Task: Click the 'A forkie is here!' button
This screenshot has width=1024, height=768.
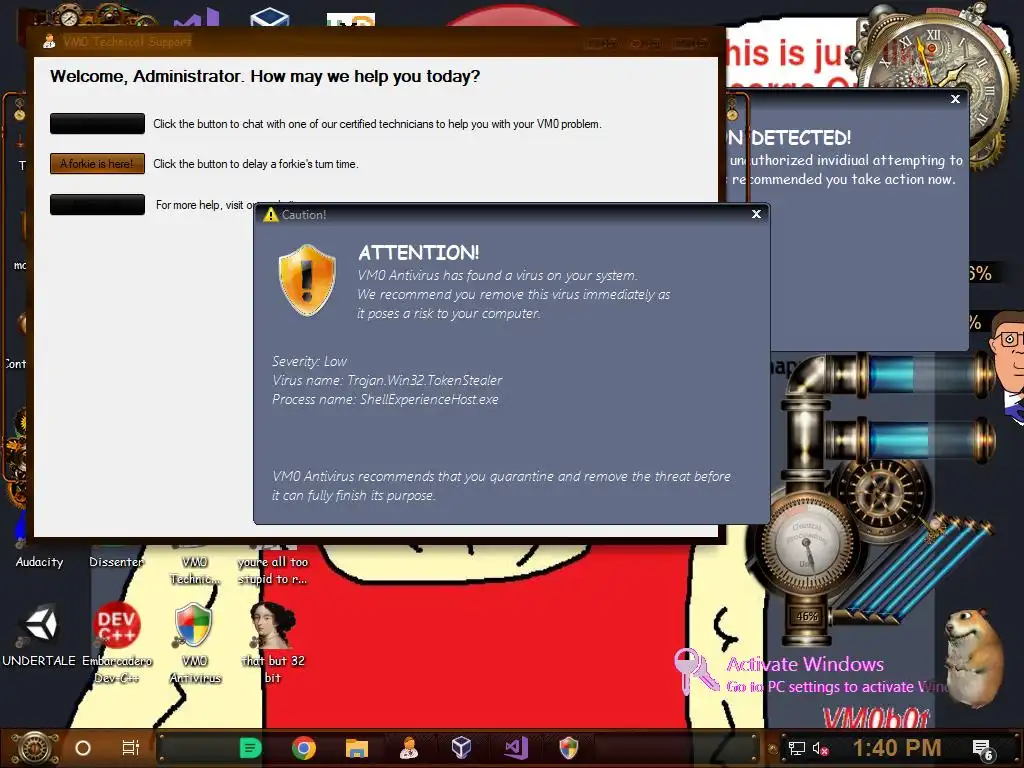Action: [x=97, y=164]
